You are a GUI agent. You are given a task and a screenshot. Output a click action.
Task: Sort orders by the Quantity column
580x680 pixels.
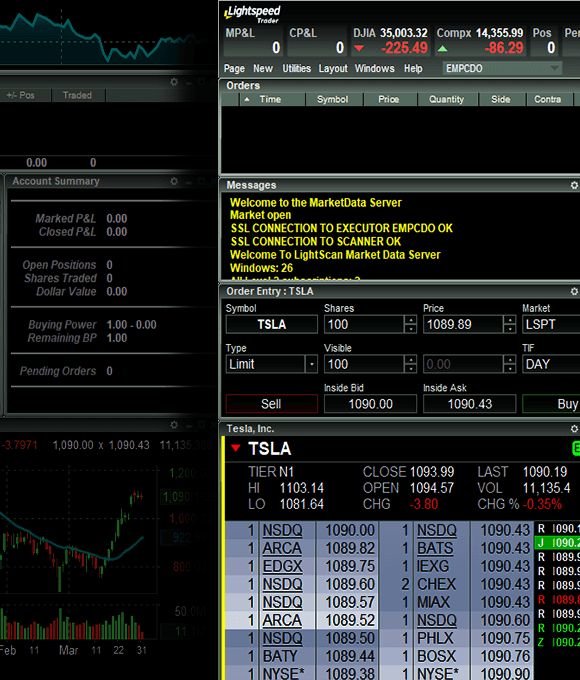click(447, 99)
